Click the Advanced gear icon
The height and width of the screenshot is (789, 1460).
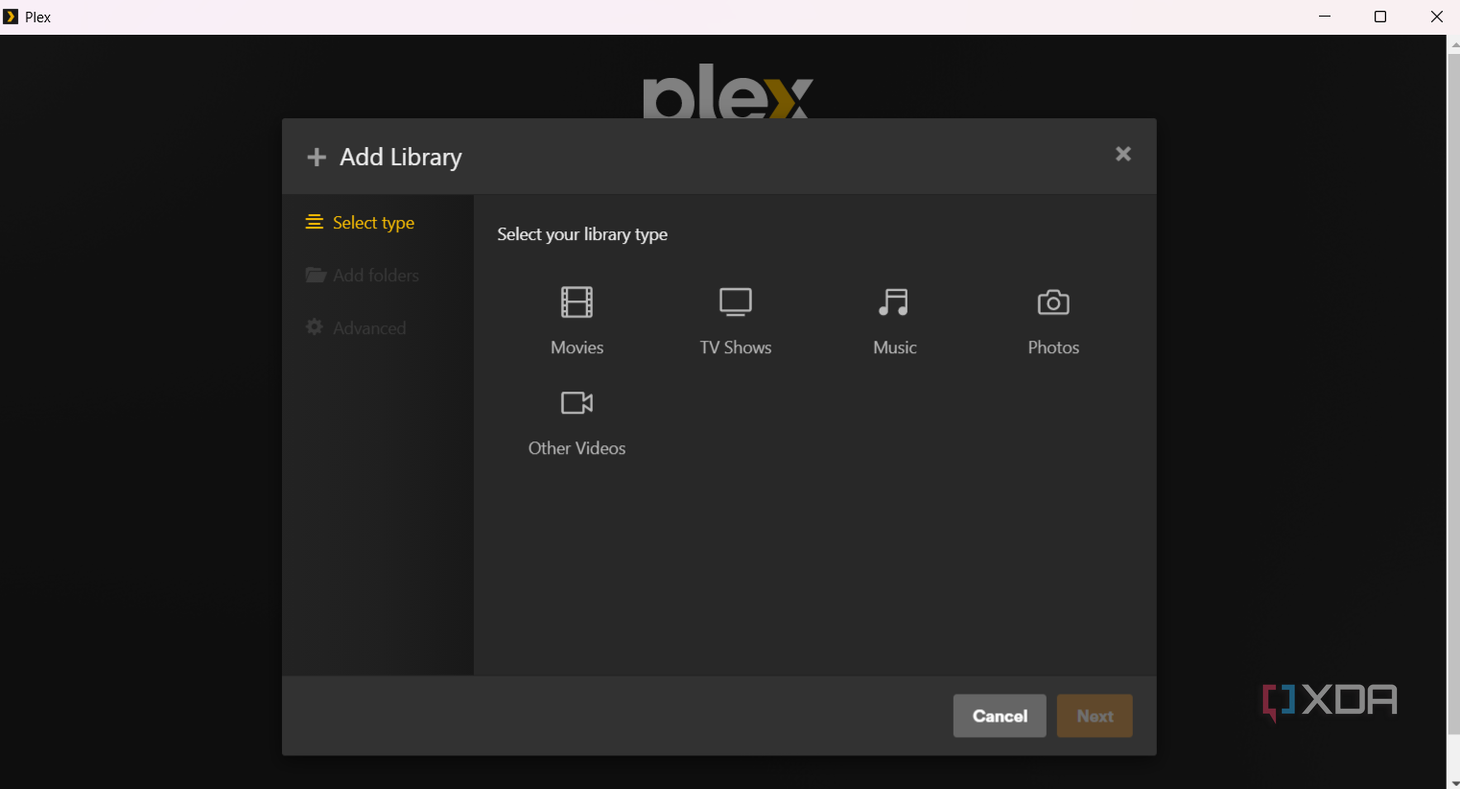[314, 327]
